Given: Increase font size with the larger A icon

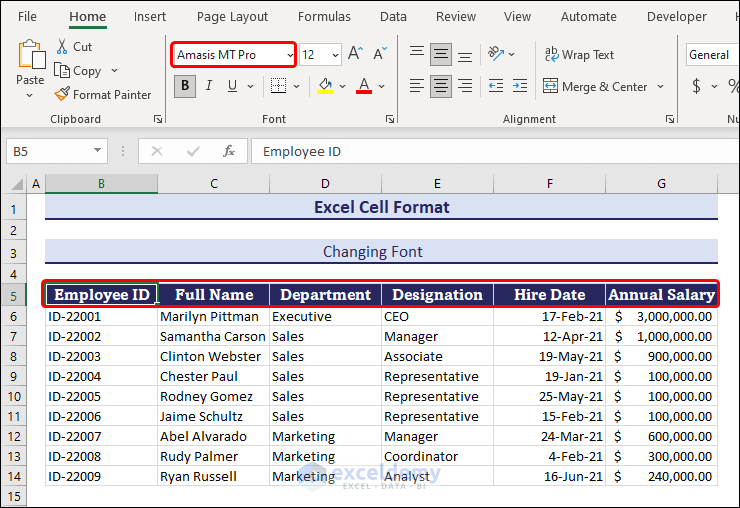Looking at the screenshot, I should (x=356, y=55).
